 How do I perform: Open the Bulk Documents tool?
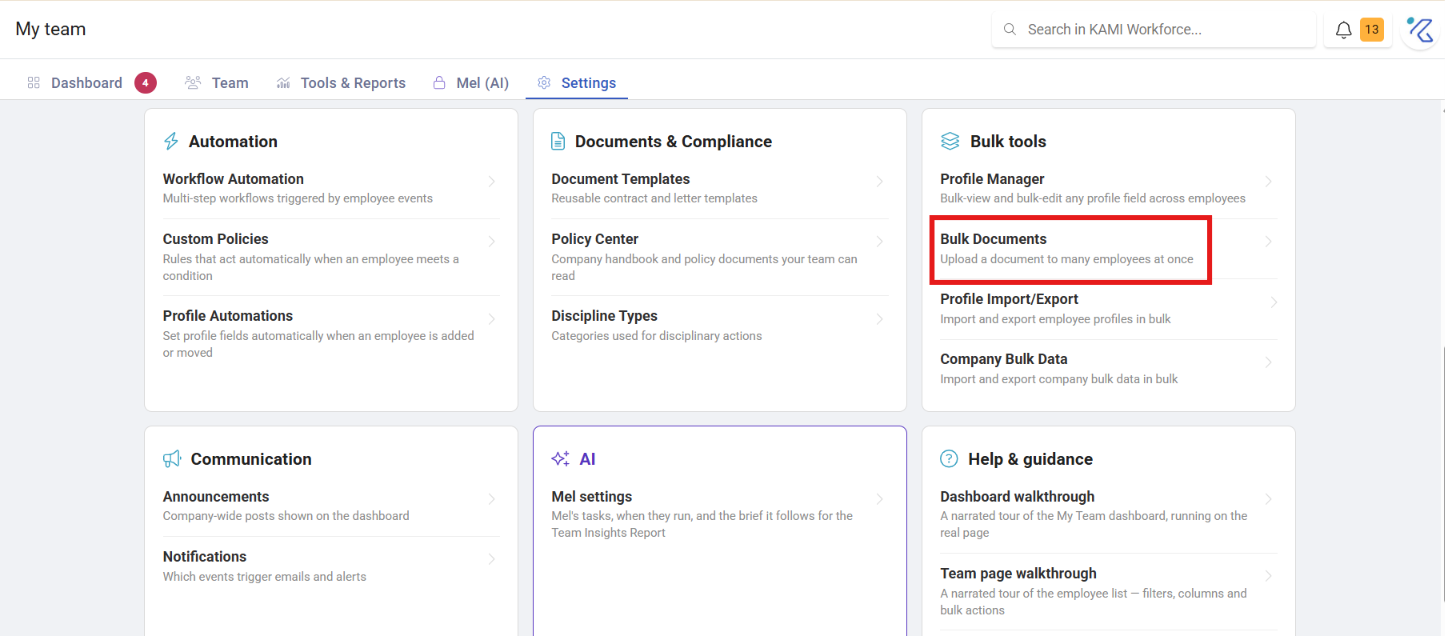(993, 239)
